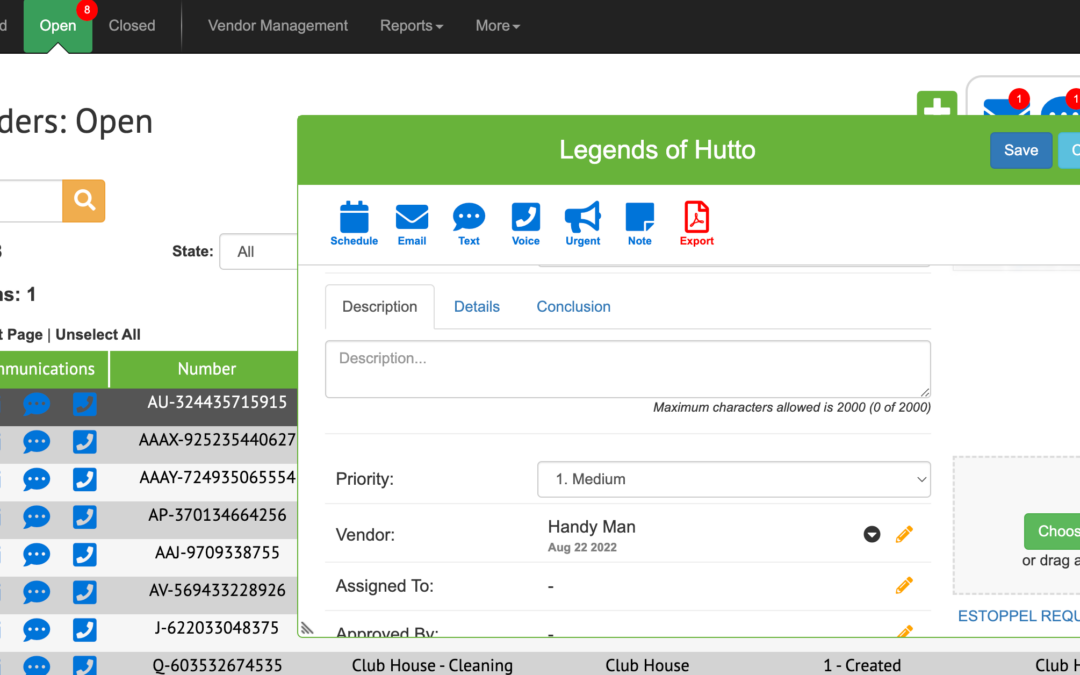The width and height of the screenshot is (1080, 675).
Task: Open the Email envelope icon
Action: click(411, 222)
